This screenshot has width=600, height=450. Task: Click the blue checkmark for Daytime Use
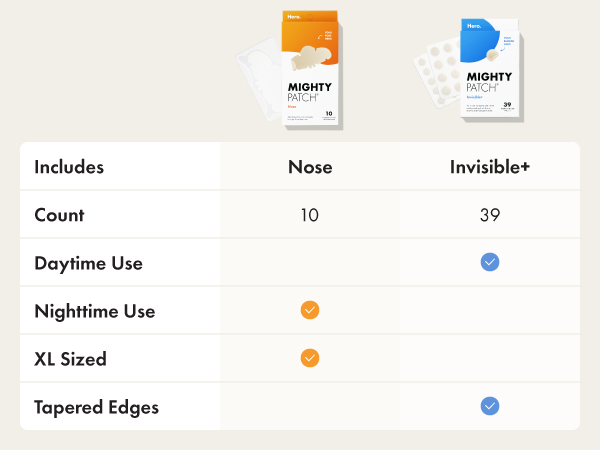click(490, 262)
